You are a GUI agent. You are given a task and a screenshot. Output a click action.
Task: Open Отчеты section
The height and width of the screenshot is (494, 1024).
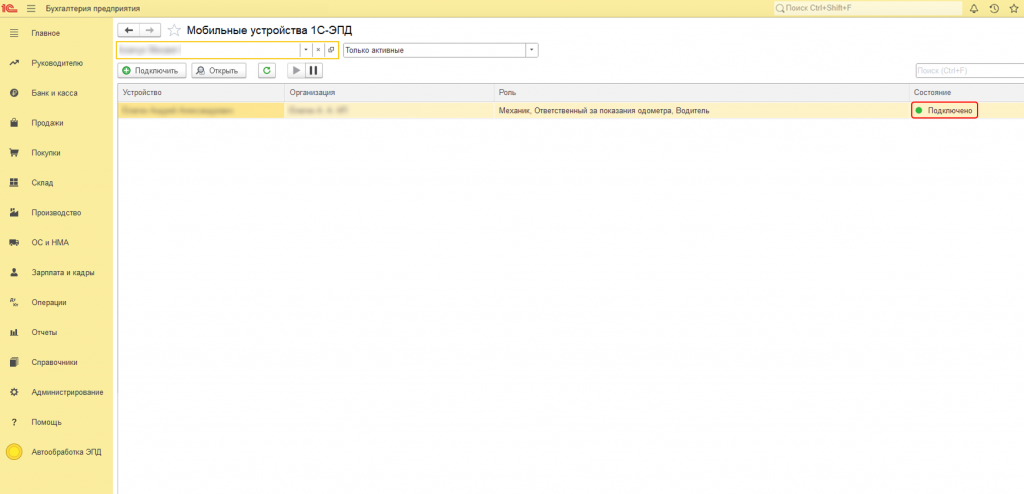(44, 333)
